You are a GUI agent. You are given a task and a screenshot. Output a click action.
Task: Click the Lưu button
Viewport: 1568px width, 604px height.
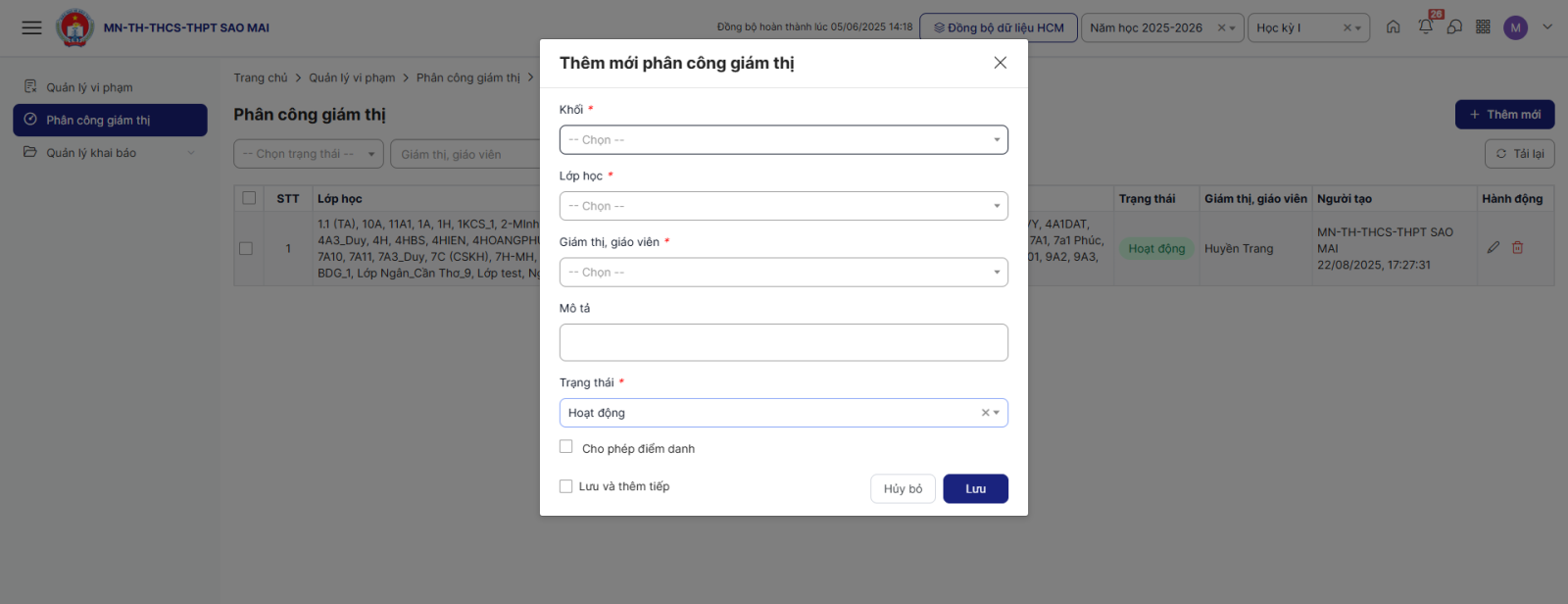click(x=975, y=489)
